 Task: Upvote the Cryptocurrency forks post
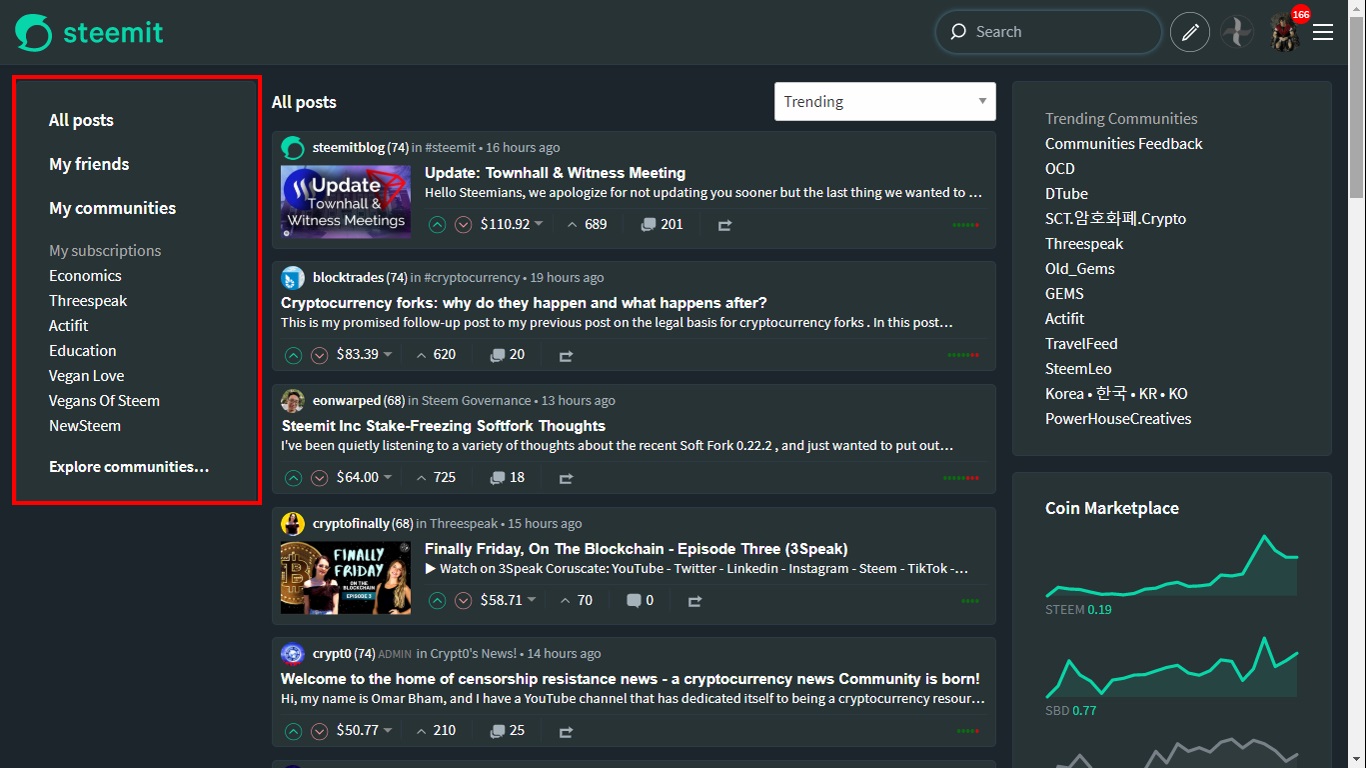point(293,355)
